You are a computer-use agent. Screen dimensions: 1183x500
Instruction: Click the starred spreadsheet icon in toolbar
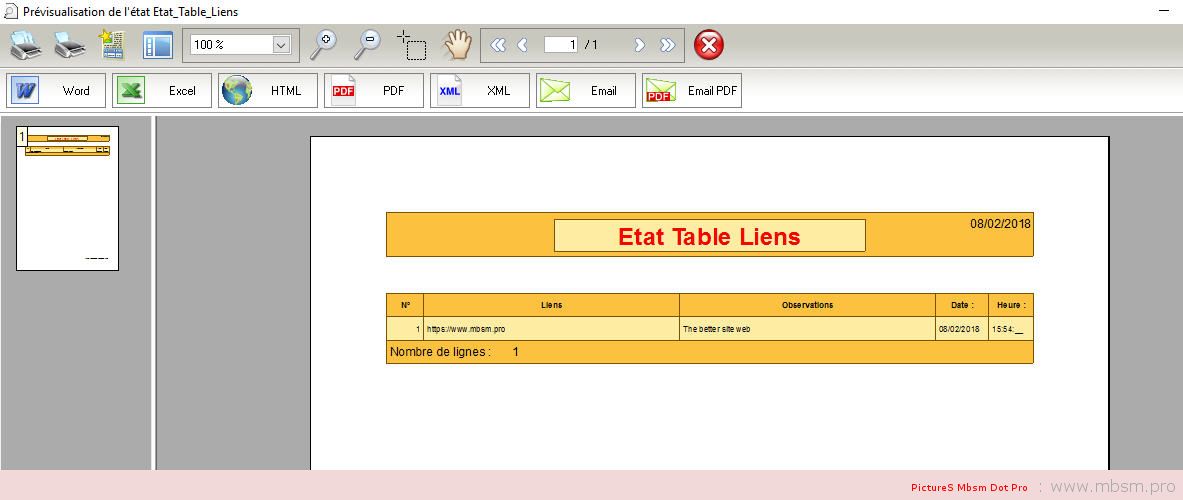(x=111, y=45)
